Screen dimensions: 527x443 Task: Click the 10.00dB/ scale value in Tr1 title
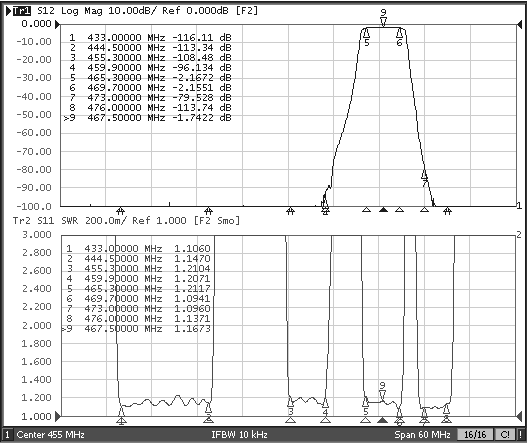[x=132, y=11]
